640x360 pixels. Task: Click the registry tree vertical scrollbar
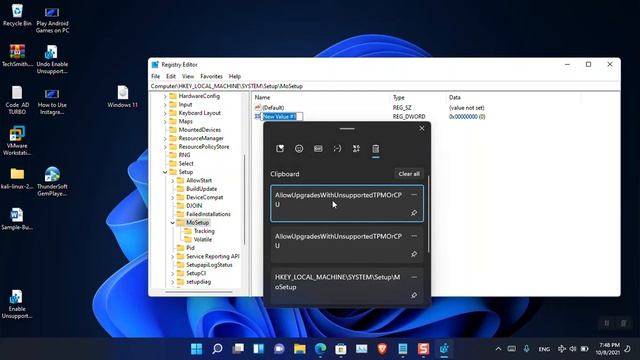click(x=244, y=199)
